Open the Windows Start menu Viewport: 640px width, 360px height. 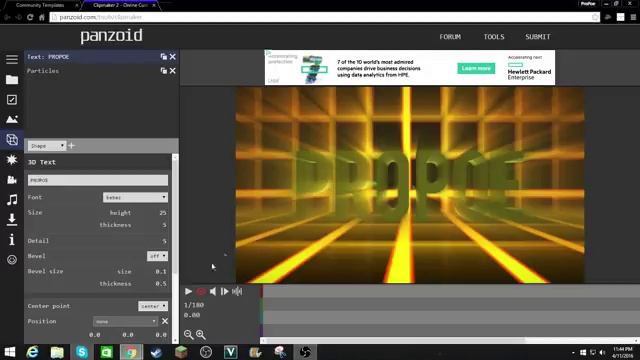[x=9, y=352]
